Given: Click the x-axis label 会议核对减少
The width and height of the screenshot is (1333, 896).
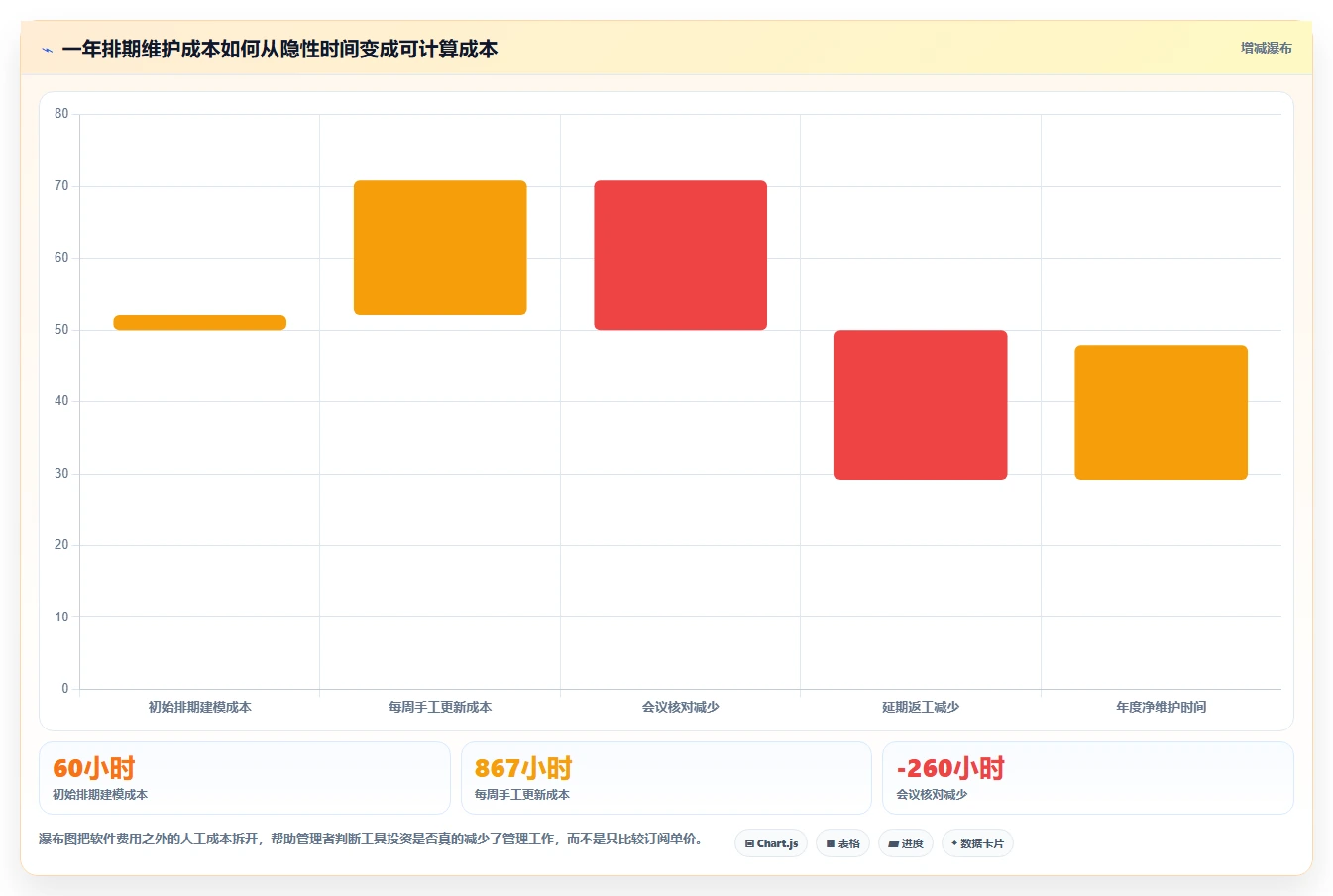Looking at the screenshot, I should (x=681, y=707).
